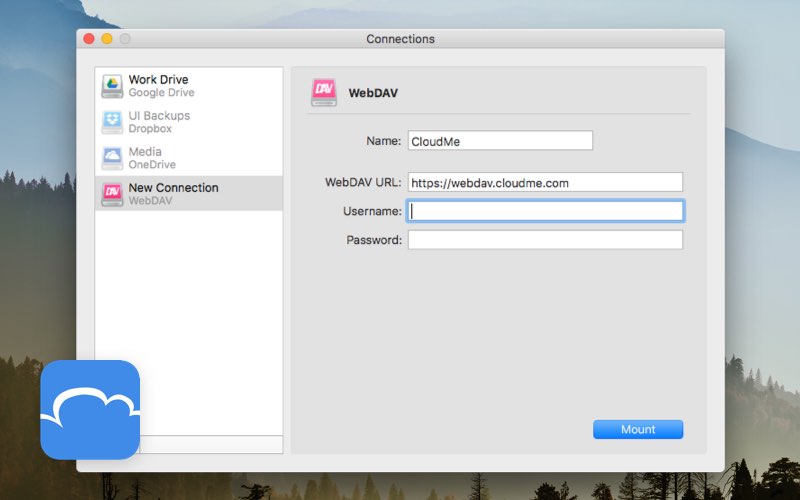Click the 'Password:' field label
This screenshot has height=500, width=800.
[x=374, y=240]
